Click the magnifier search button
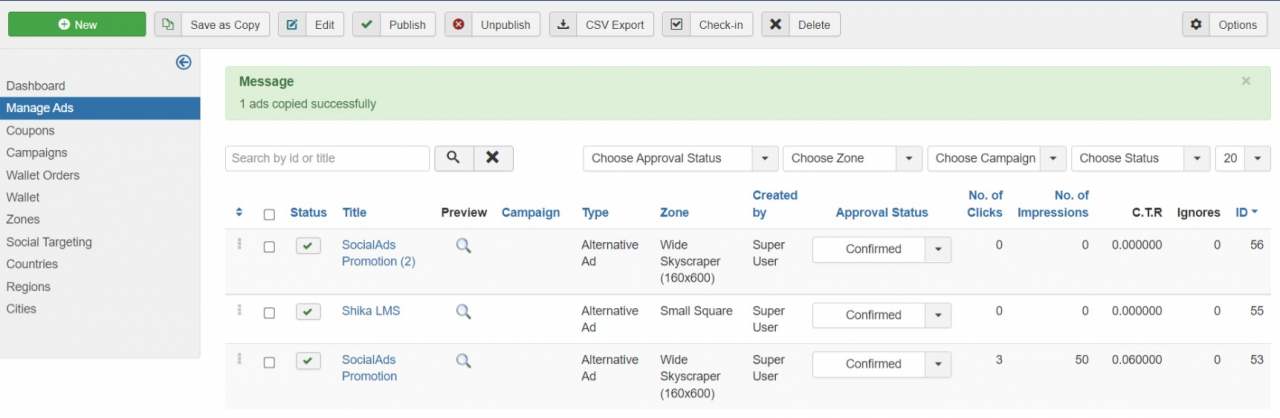1280x418 pixels. click(x=453, y=158)
